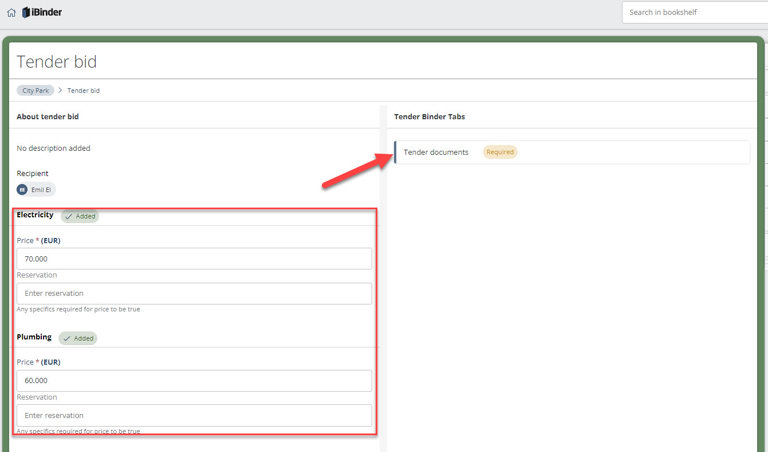Viewport: 768px width, 452px height.
Task: Click the Price (EUR) label under Electricity
Action: click(38, 240)
